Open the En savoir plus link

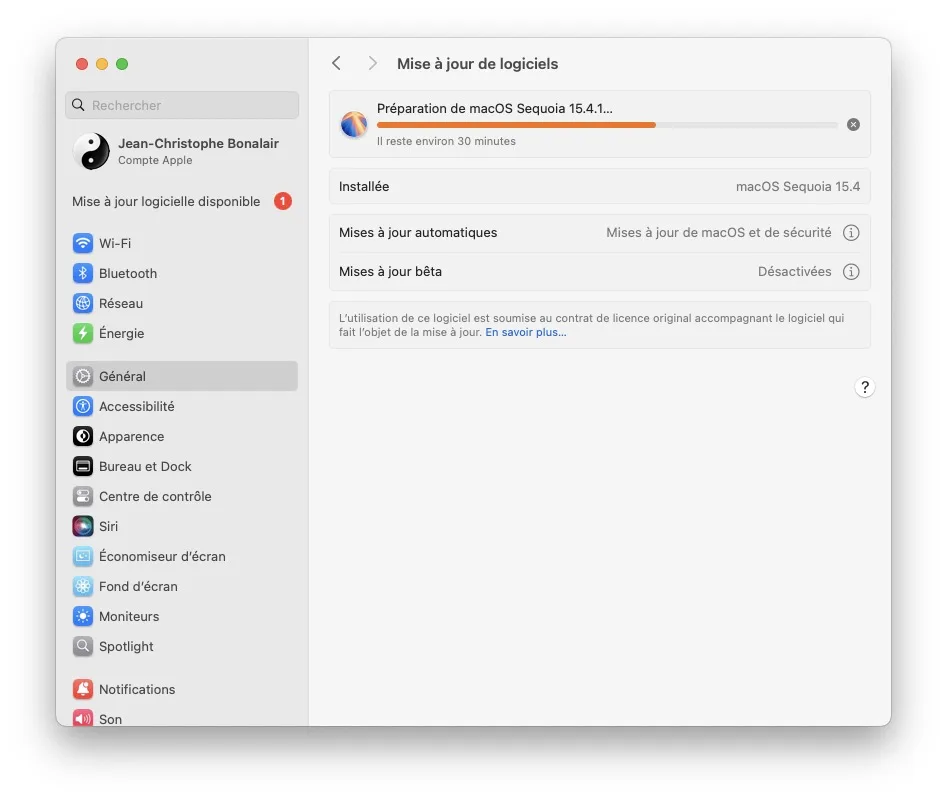pyautogui.click(x=525, y=332)
